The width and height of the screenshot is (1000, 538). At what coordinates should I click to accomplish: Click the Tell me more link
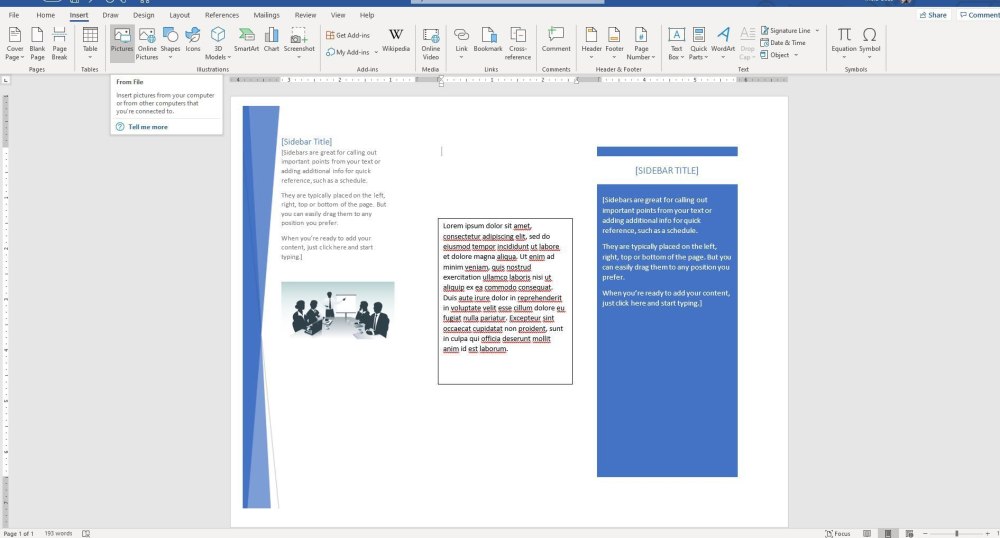(x=148, y=127)
